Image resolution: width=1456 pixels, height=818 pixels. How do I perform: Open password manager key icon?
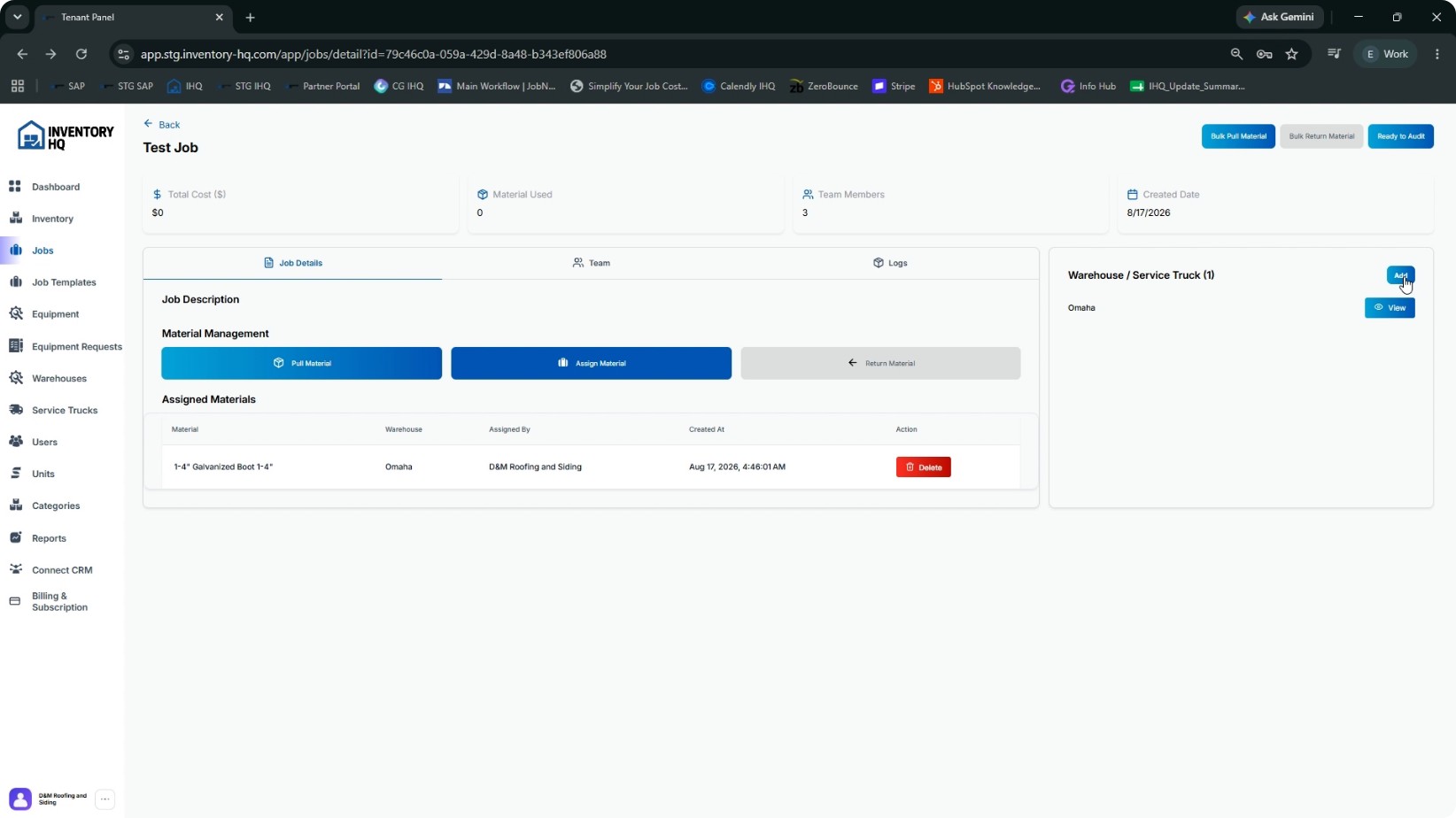[x=1264, y=54]
